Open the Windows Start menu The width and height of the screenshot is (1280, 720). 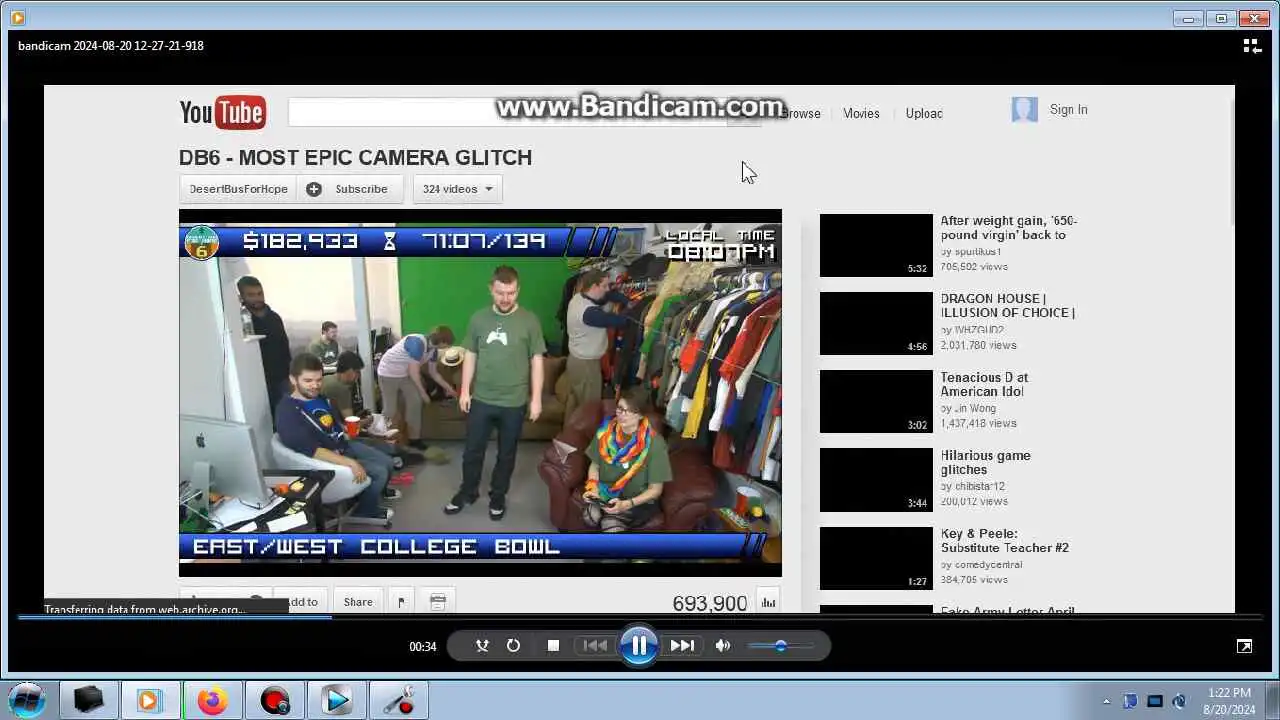(27, 700)
